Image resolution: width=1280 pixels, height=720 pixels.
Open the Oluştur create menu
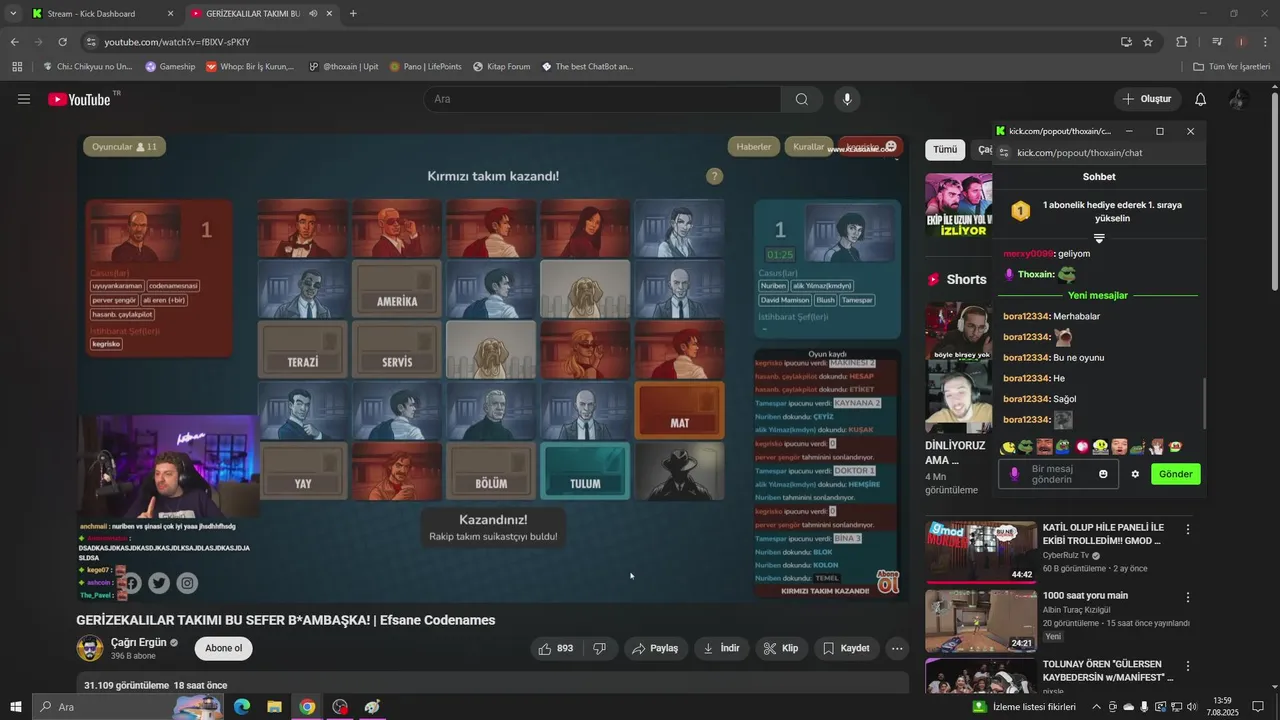[x=1147, y=99]
